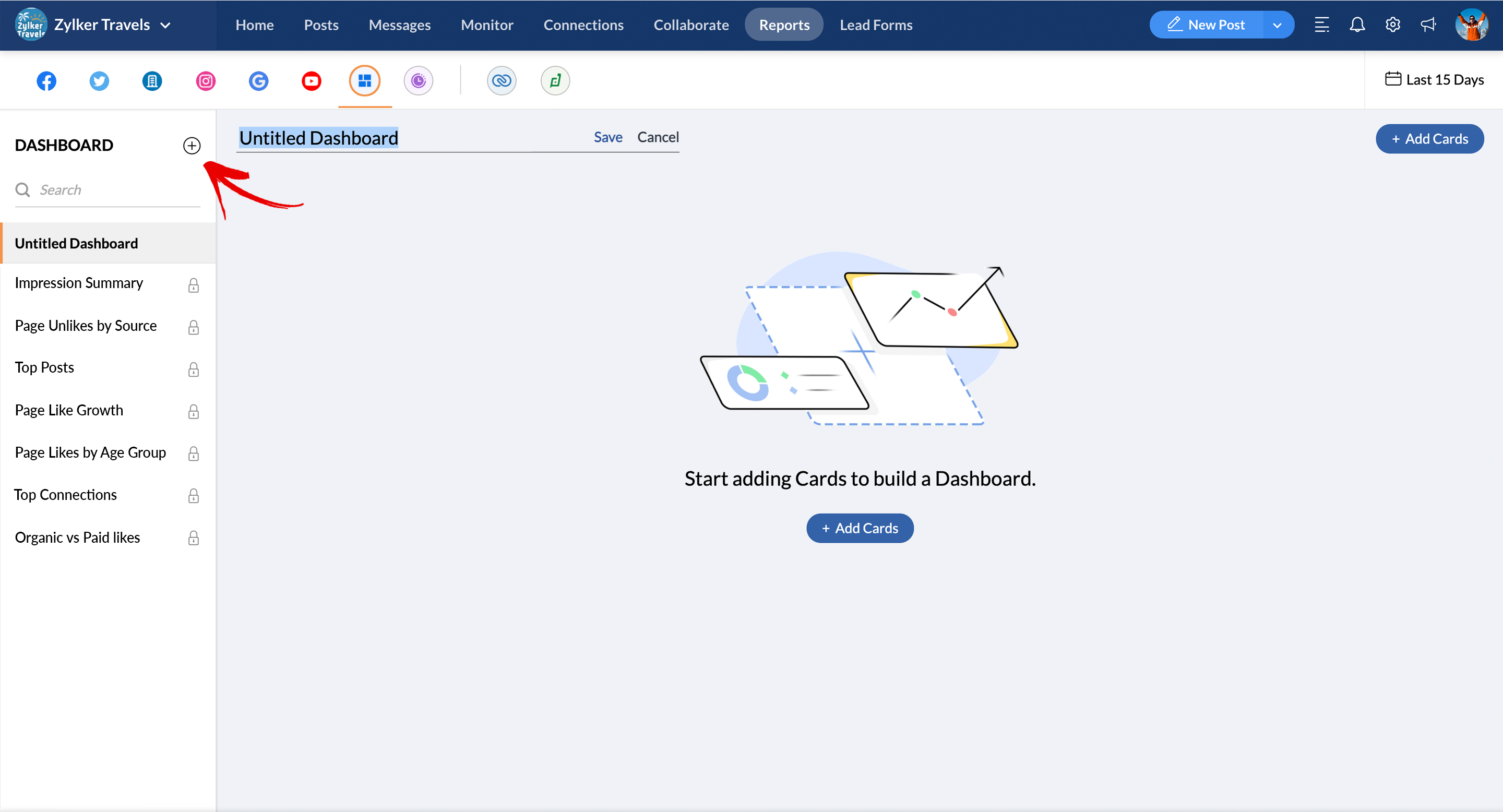The width and height of the screenshot is (1503, 812).
Task: Select Reports tab
Action: 784,25
